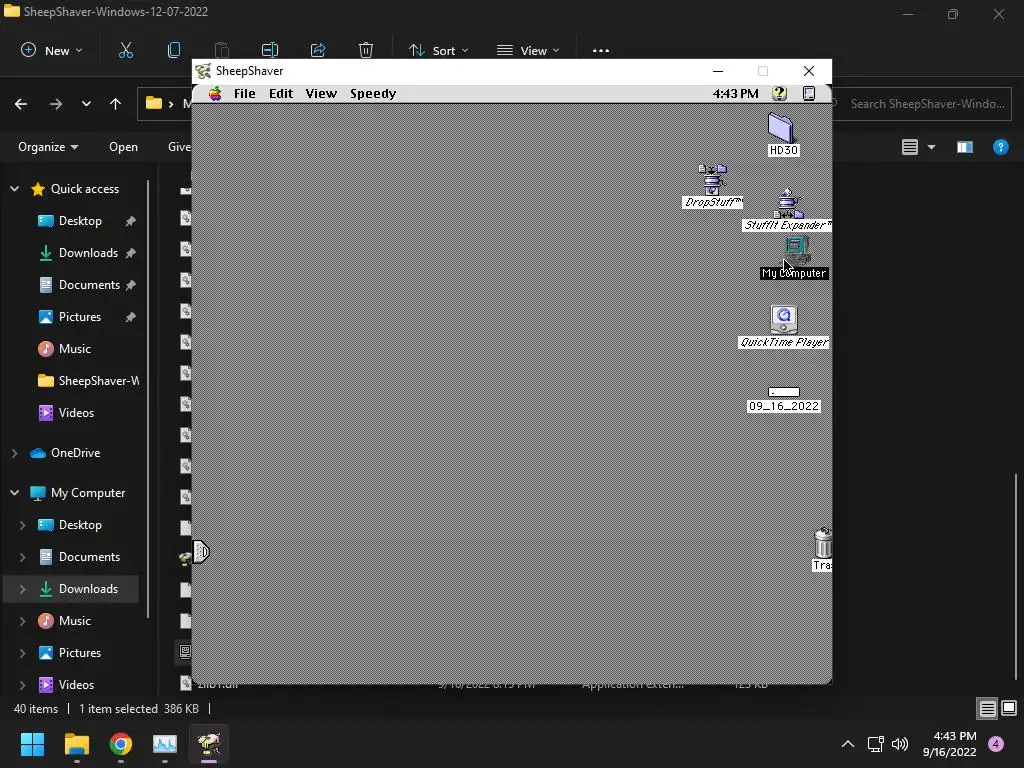Collapse the Quick access tree

coord(14,189)
